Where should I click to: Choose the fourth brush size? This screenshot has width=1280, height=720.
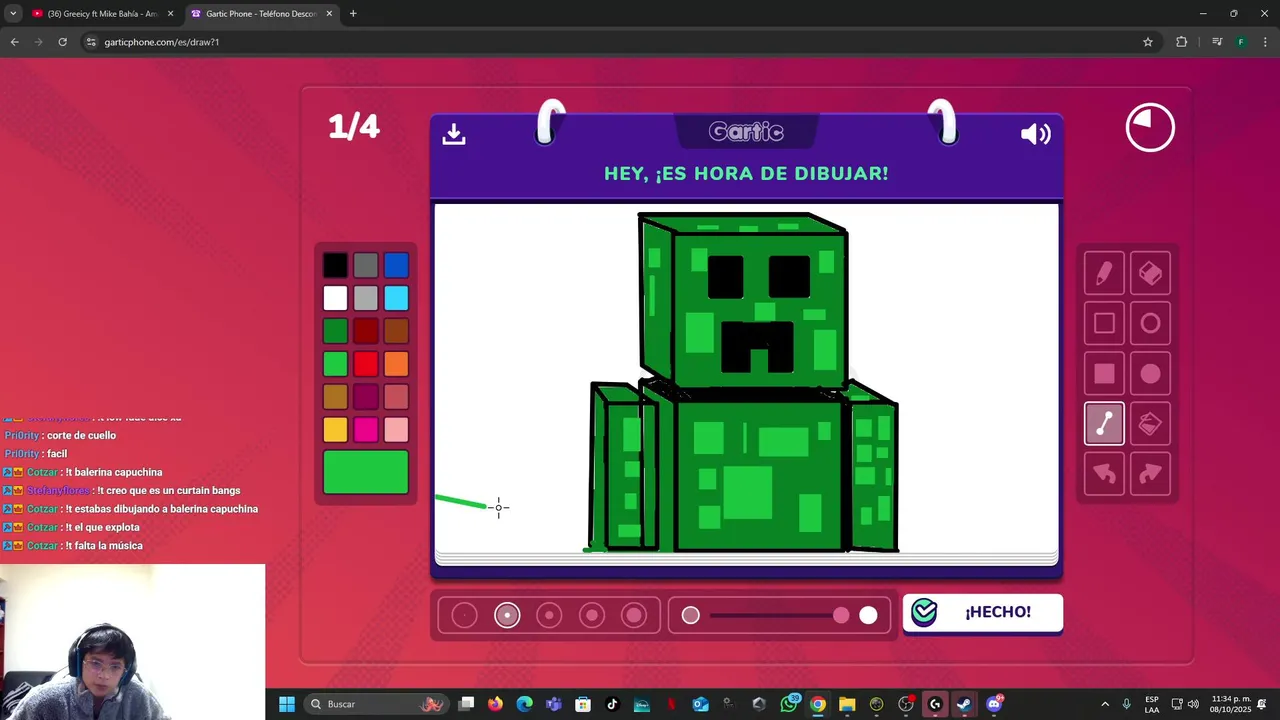[592, 615]
